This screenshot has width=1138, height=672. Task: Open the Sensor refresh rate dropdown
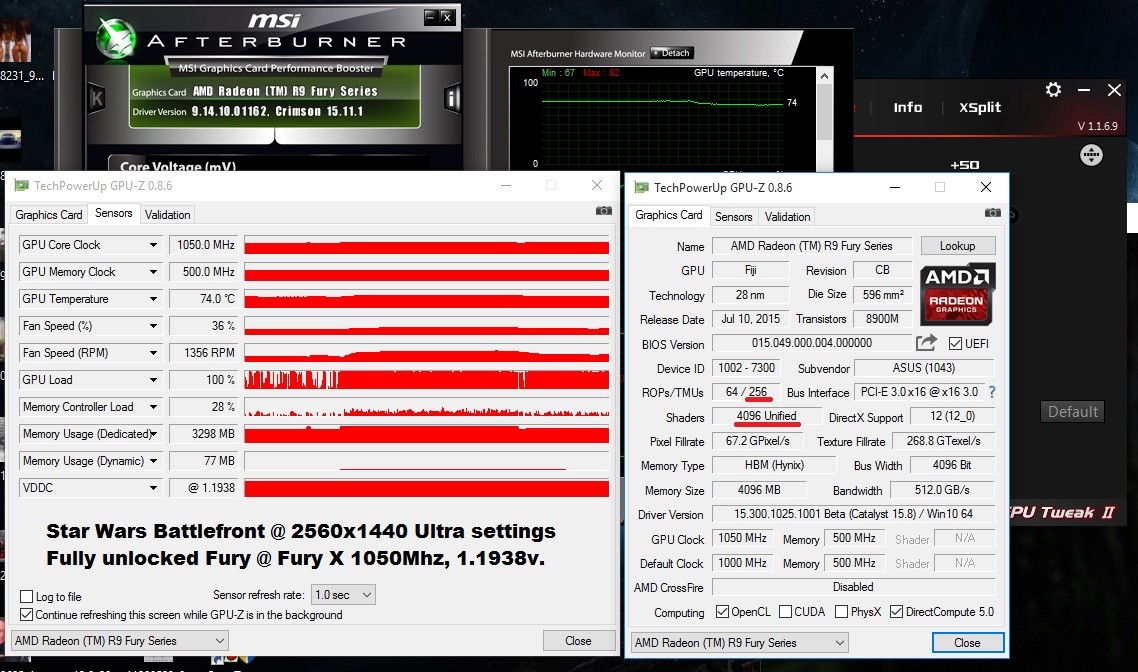tap(343, 595)
